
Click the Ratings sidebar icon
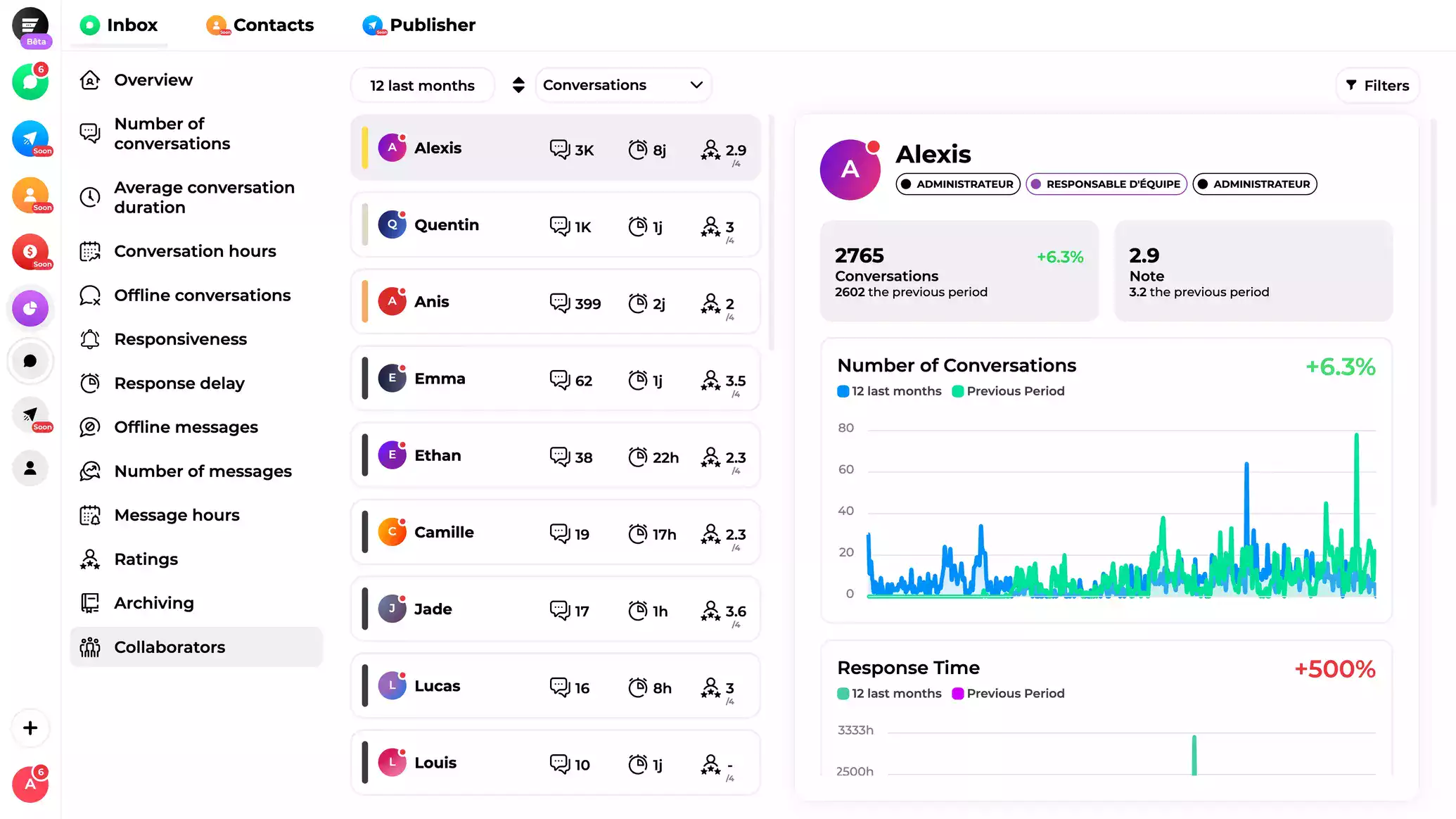click(x=91, y=558)
